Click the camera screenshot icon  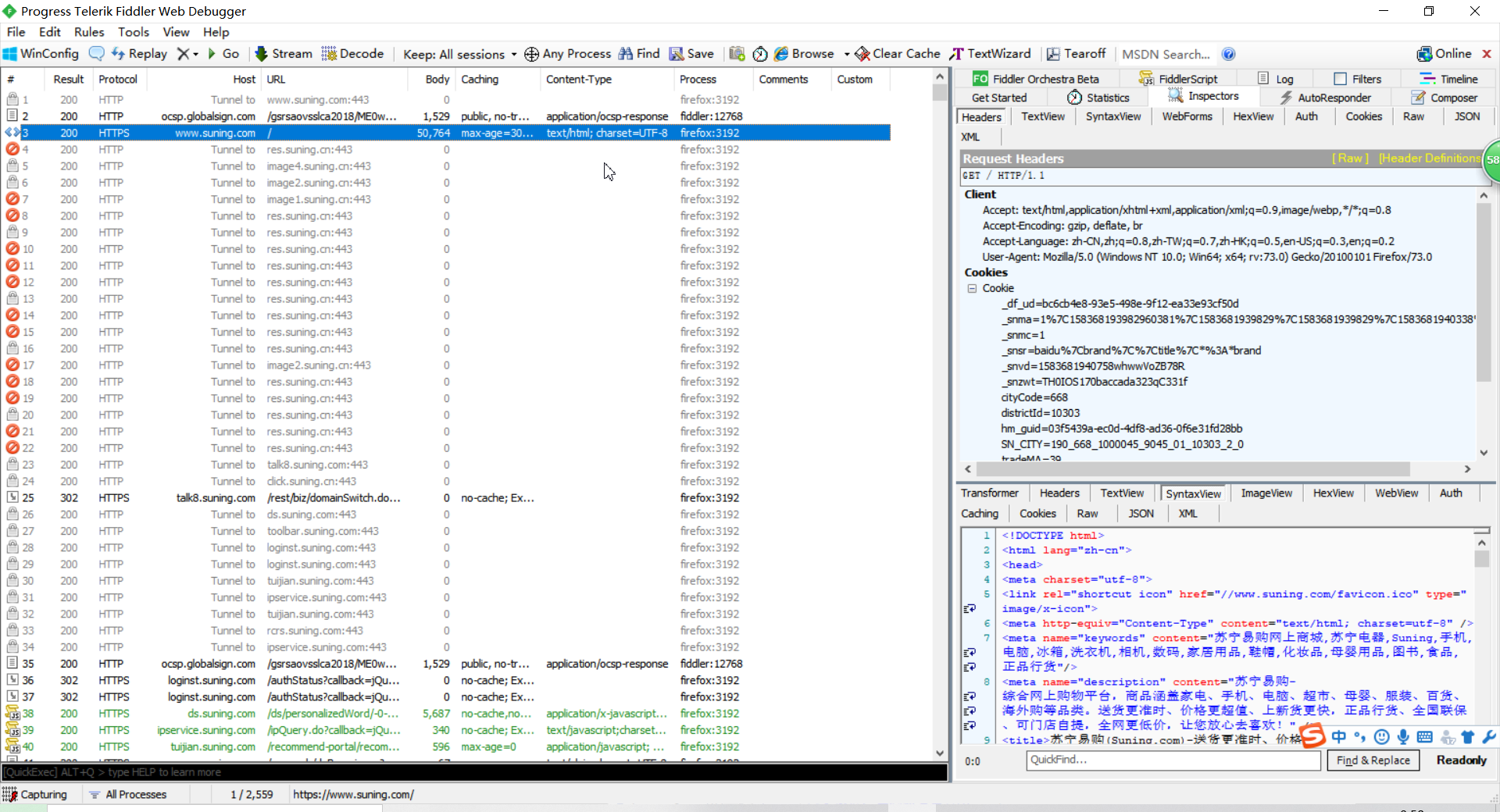pos(737,54)
